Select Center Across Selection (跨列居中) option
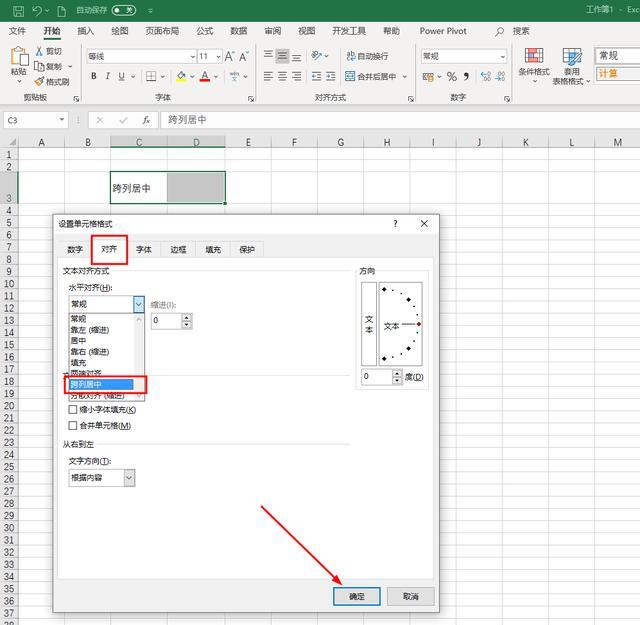This screenshot has height=625, width=640. click(100, 384)
